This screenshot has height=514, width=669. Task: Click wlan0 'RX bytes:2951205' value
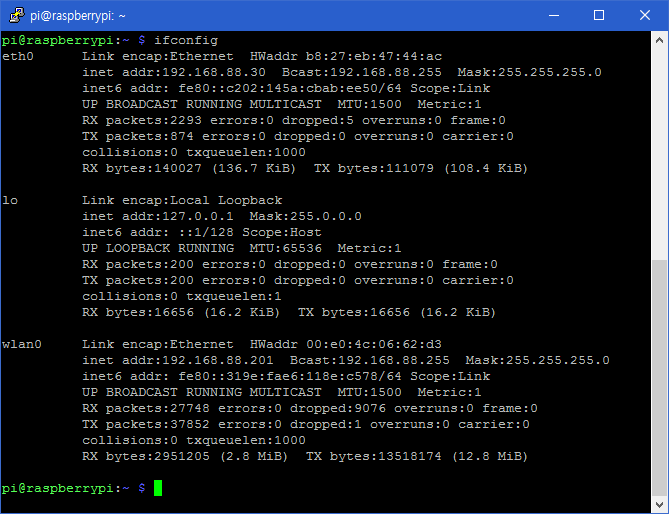pyautogui.click(x=146, y=456)
